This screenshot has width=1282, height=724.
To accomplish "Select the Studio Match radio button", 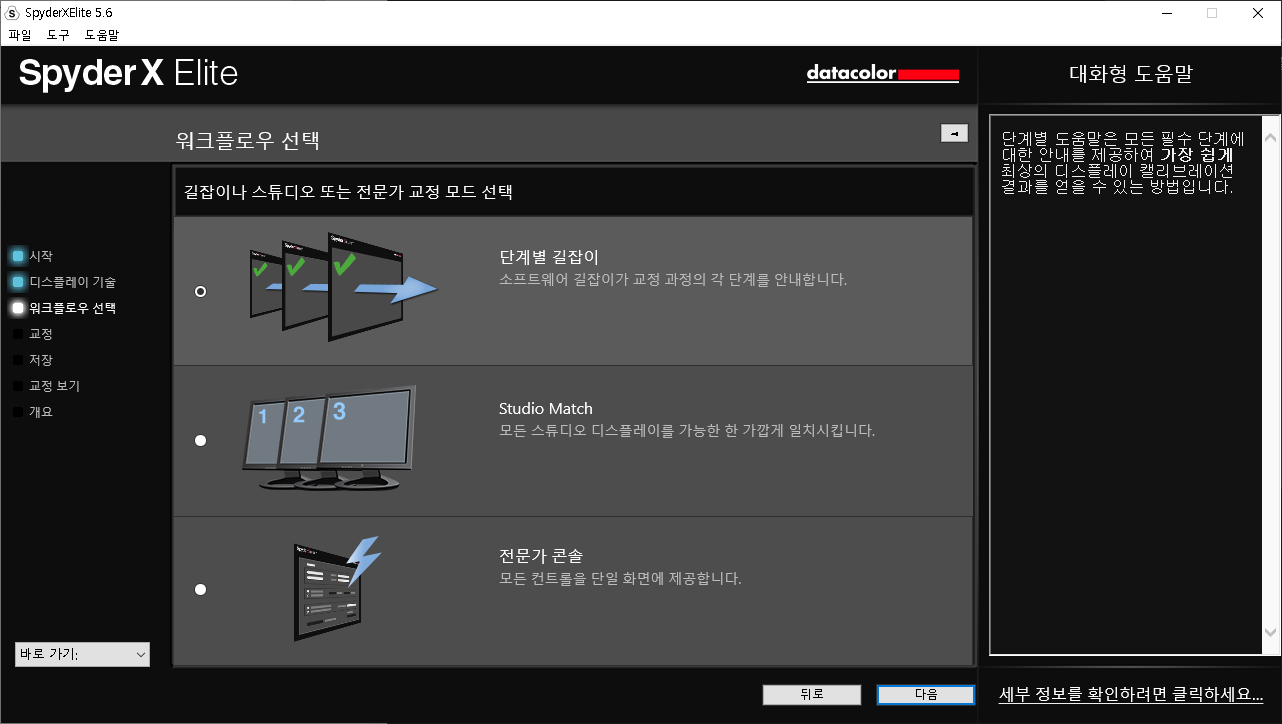I will coord(201,440).
